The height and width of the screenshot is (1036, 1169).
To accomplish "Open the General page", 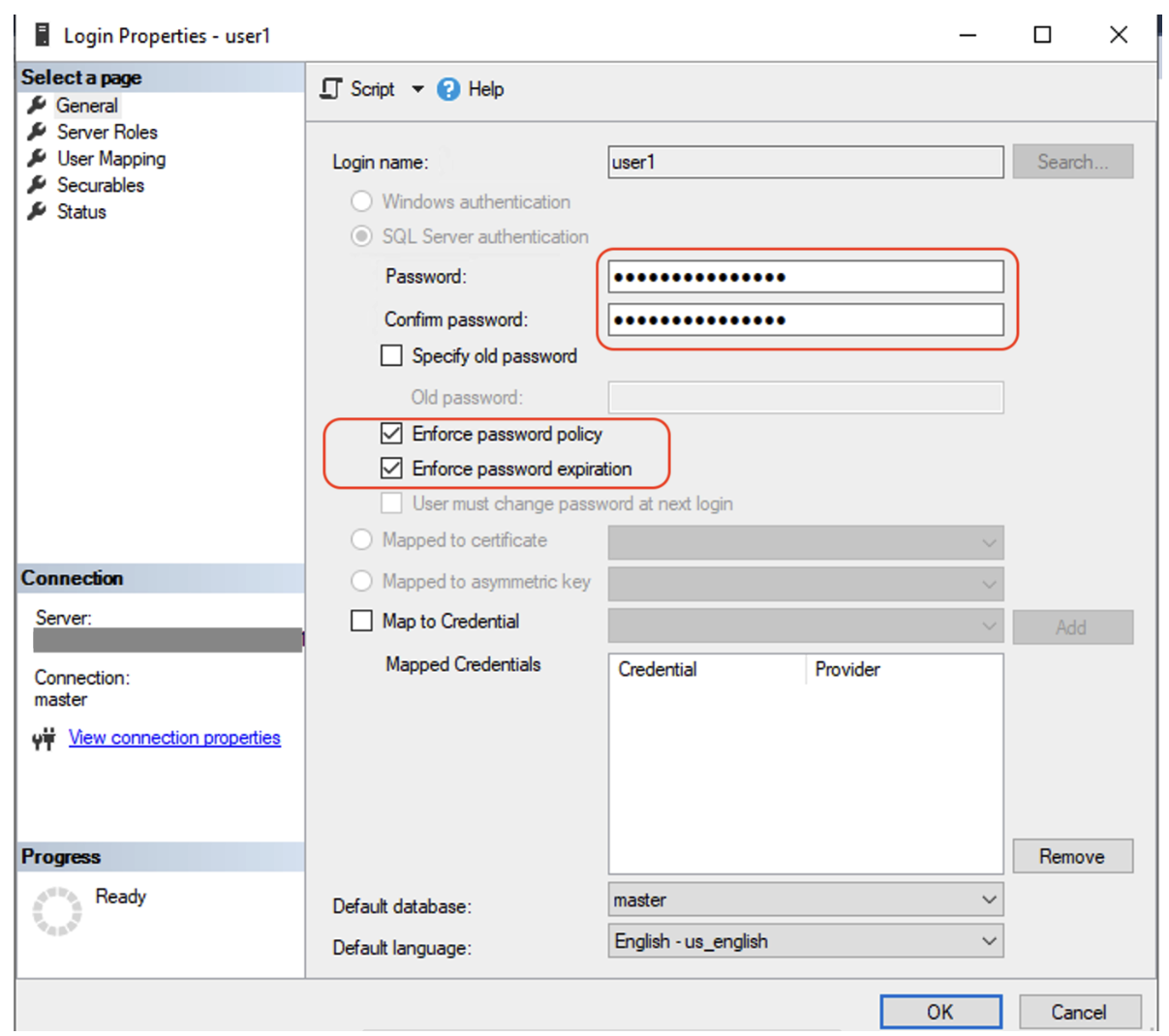I will pyautogui.click(x=87, y=106).
